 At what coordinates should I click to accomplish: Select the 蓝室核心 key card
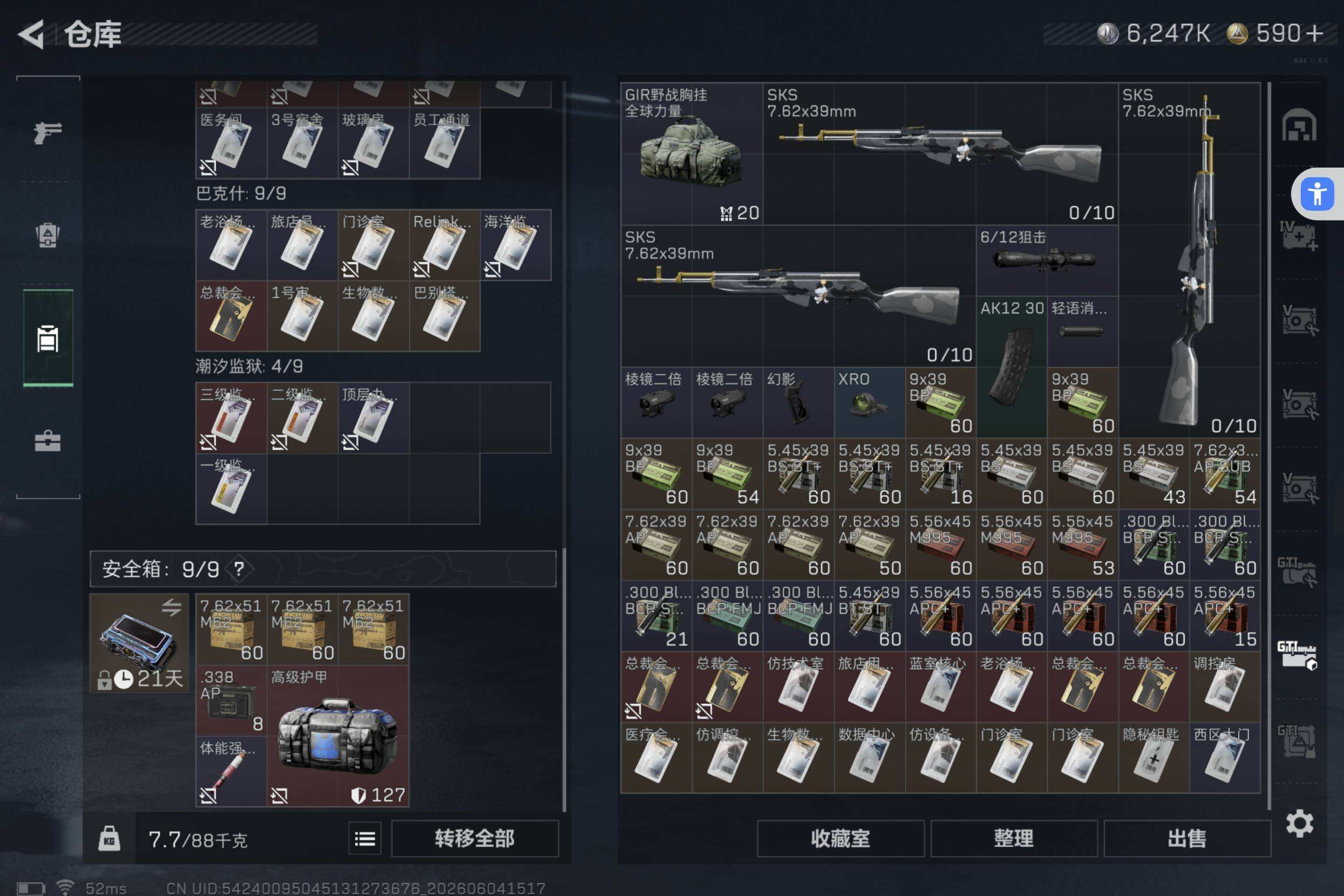(941, 687)
